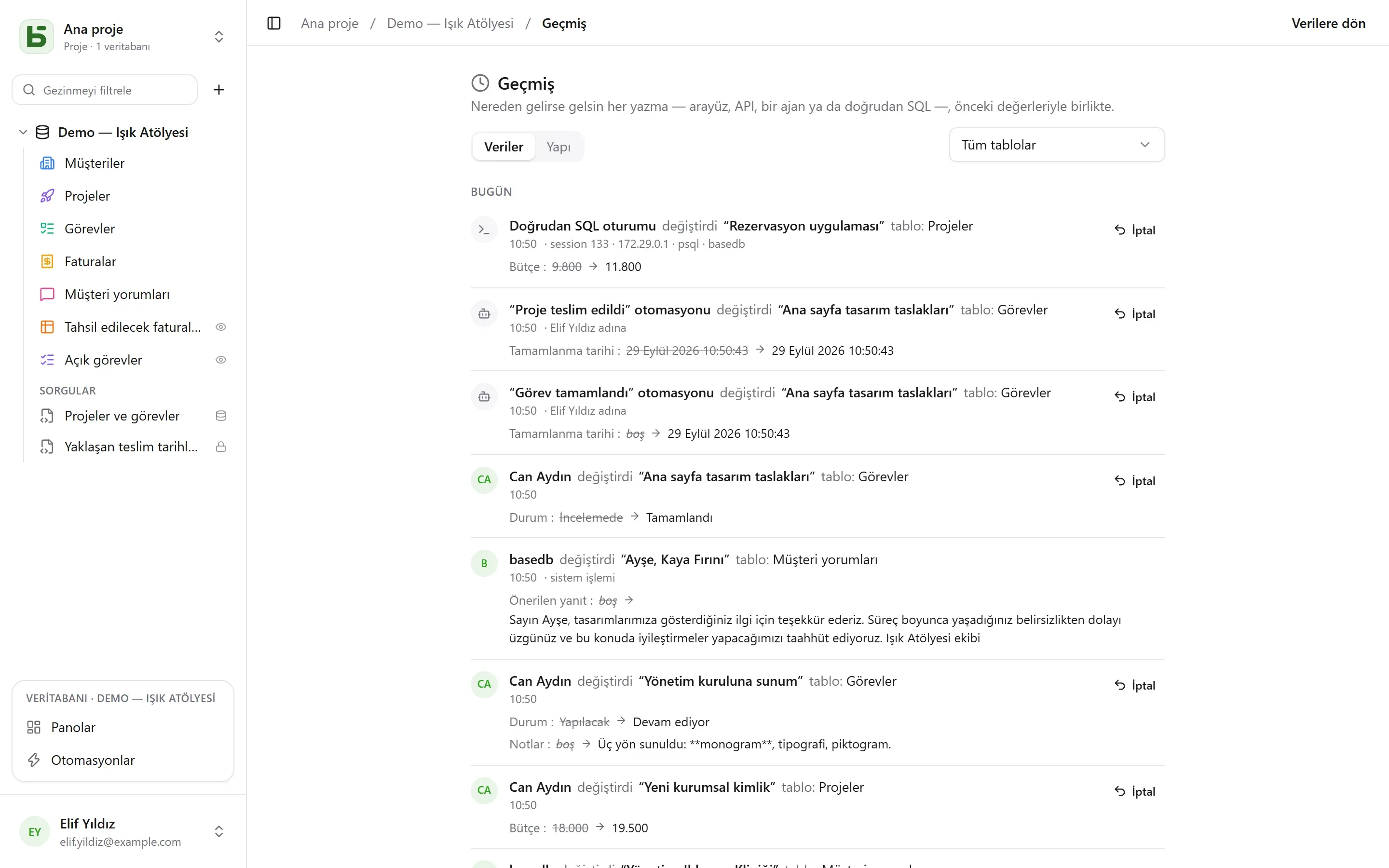Click the rocket icon for Projeler
The image size is (1389, 868).
click(x=47, y=196)
